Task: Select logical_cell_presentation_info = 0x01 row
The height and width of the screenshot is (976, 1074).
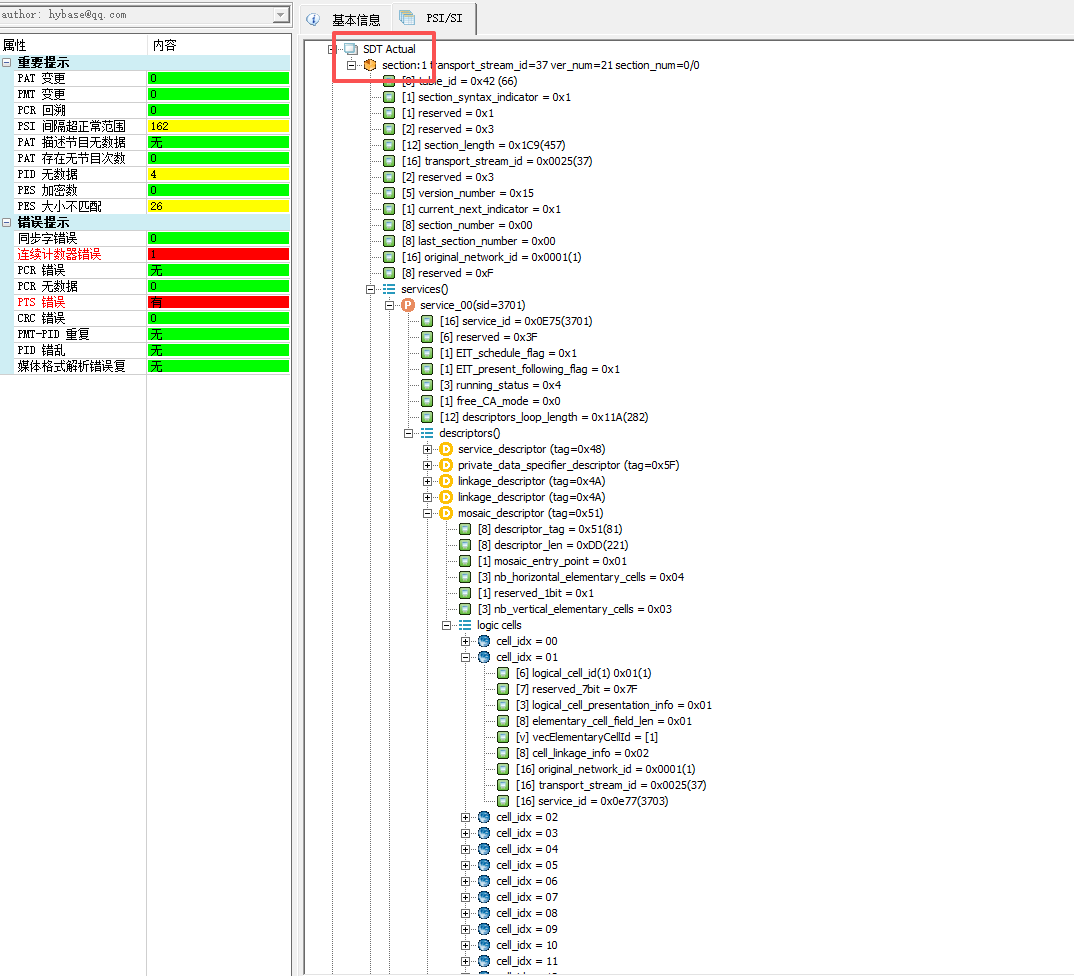Action: (x=614, y=705)
